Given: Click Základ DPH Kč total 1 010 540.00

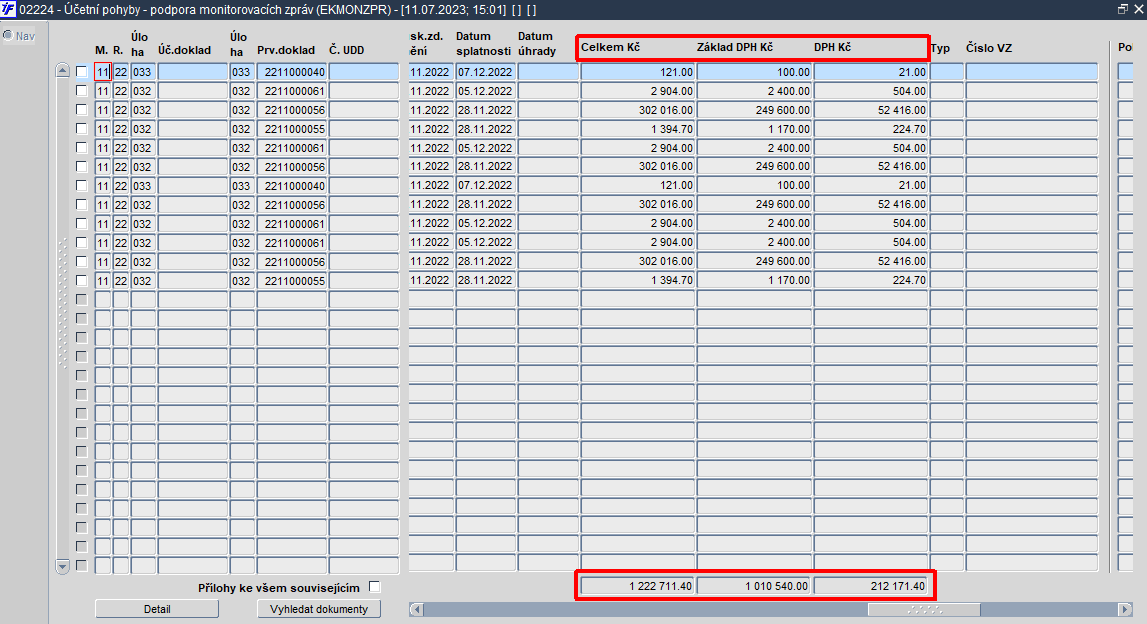Looking at the screenshot, I should (753, 586).
